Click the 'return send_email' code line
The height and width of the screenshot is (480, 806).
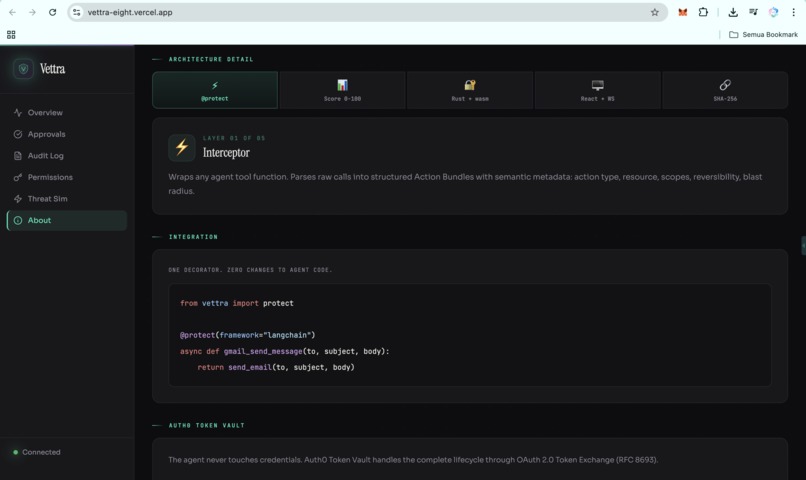point(276,367)
